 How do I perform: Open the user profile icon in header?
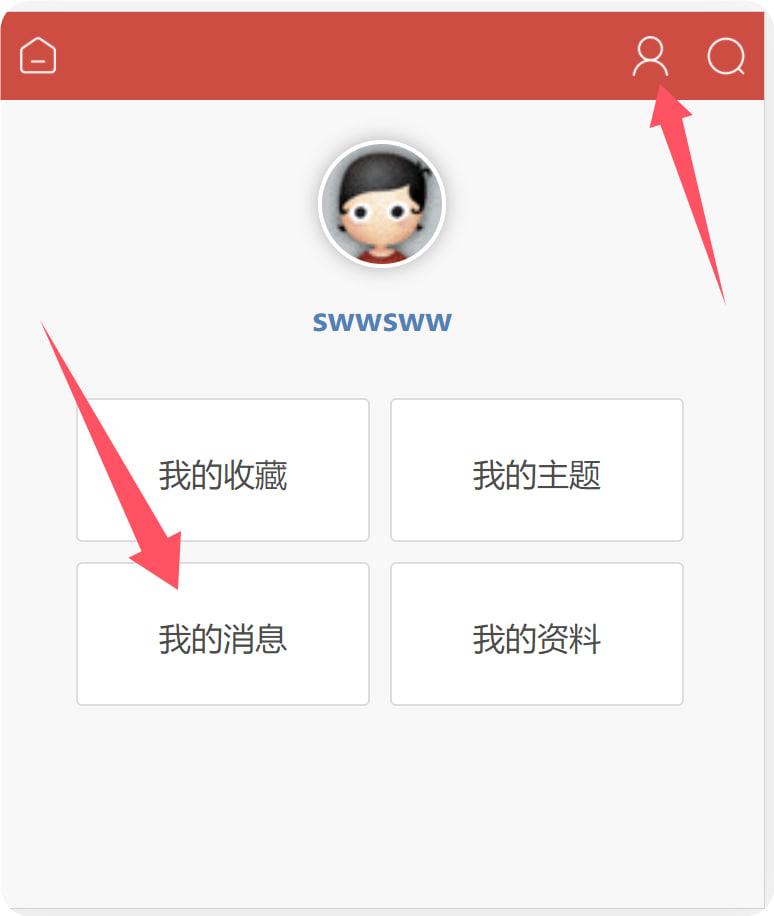point(650,56)
